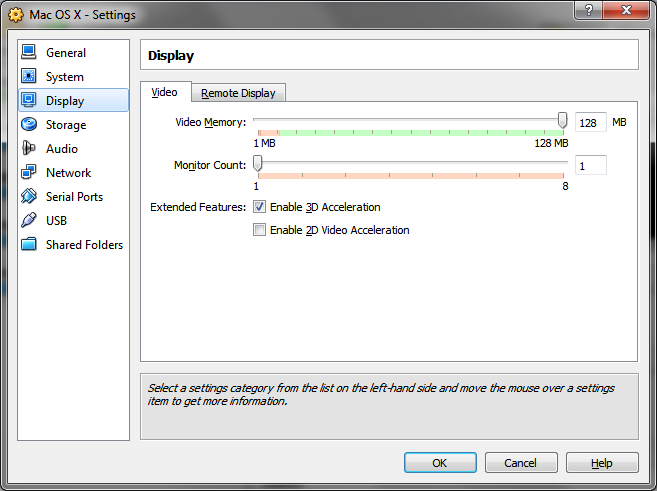Click the 128 MB maximum label
The image size is (657, 491).
pos(551,143)
